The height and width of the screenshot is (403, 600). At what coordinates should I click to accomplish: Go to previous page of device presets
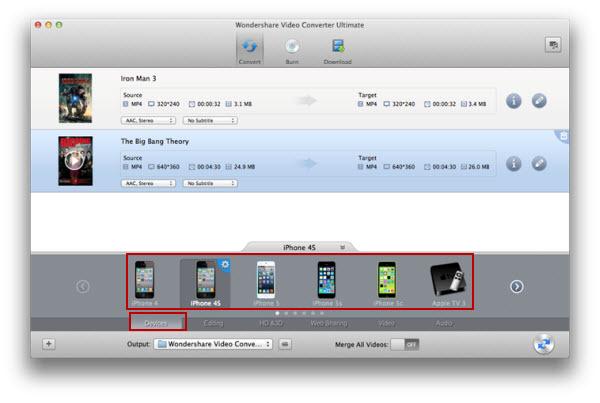pos(83,287)
